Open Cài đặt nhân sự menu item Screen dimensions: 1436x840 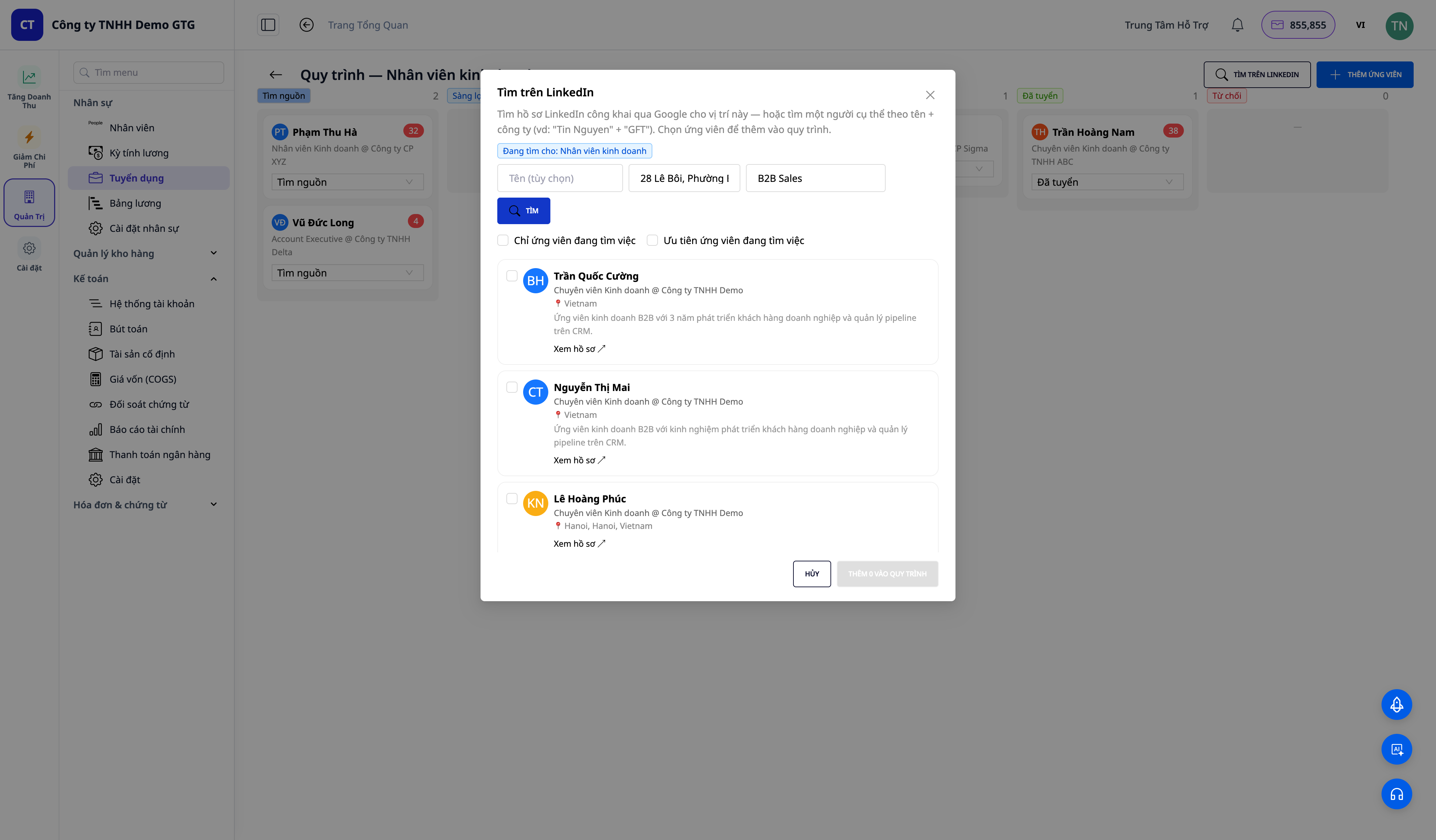tap(148, 228)
